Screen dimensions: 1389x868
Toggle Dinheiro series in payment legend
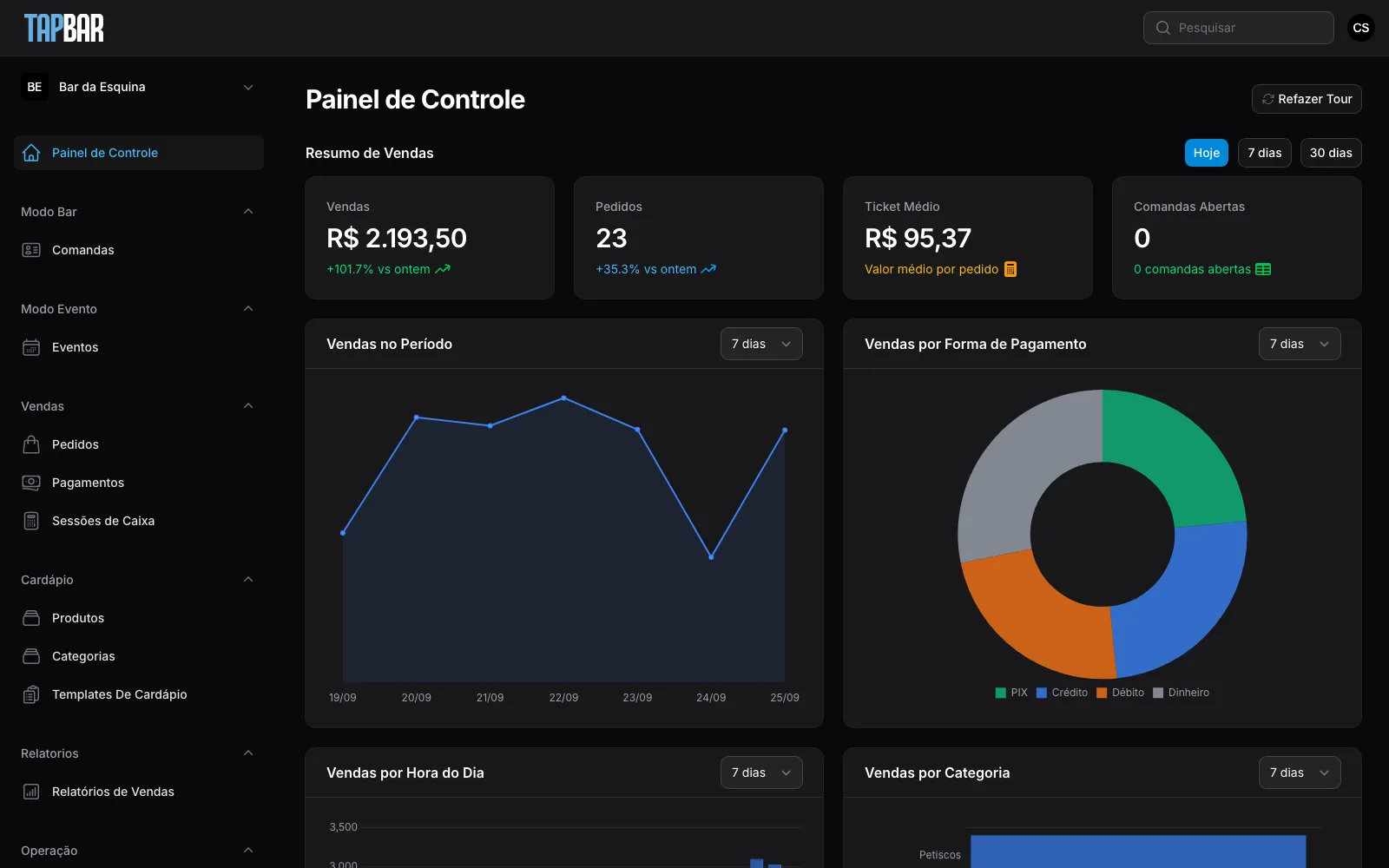point(1181,693)
